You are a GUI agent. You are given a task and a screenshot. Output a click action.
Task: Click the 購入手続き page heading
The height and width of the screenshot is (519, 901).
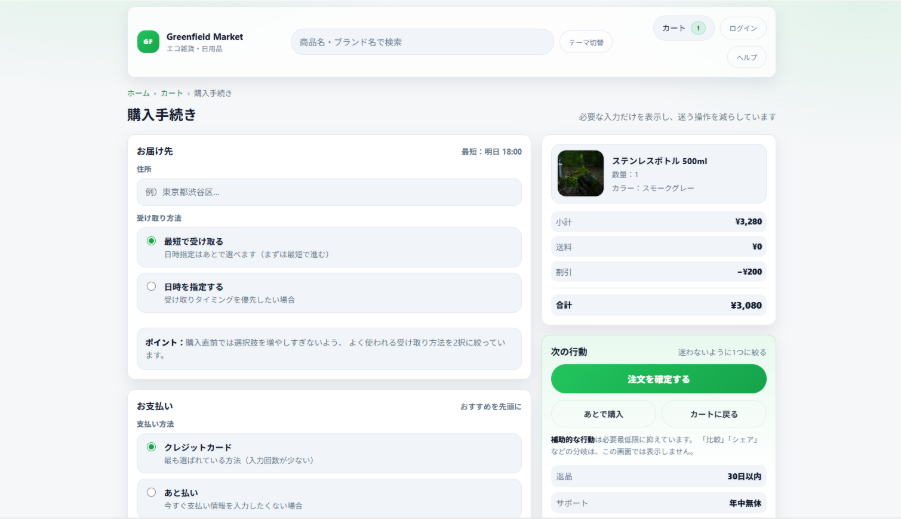[x=161, y=115]
